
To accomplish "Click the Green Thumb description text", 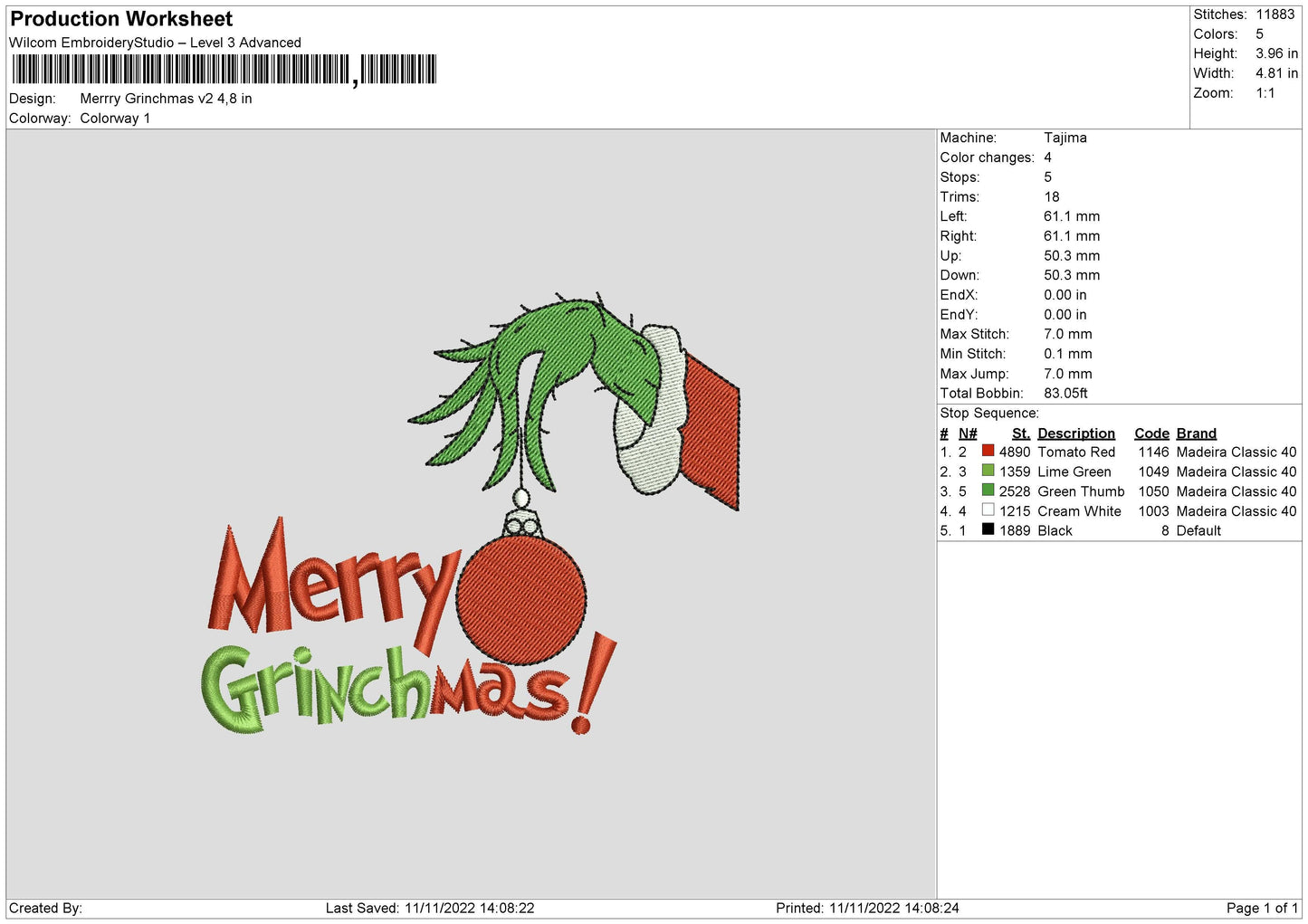I will coord(1081,491).
